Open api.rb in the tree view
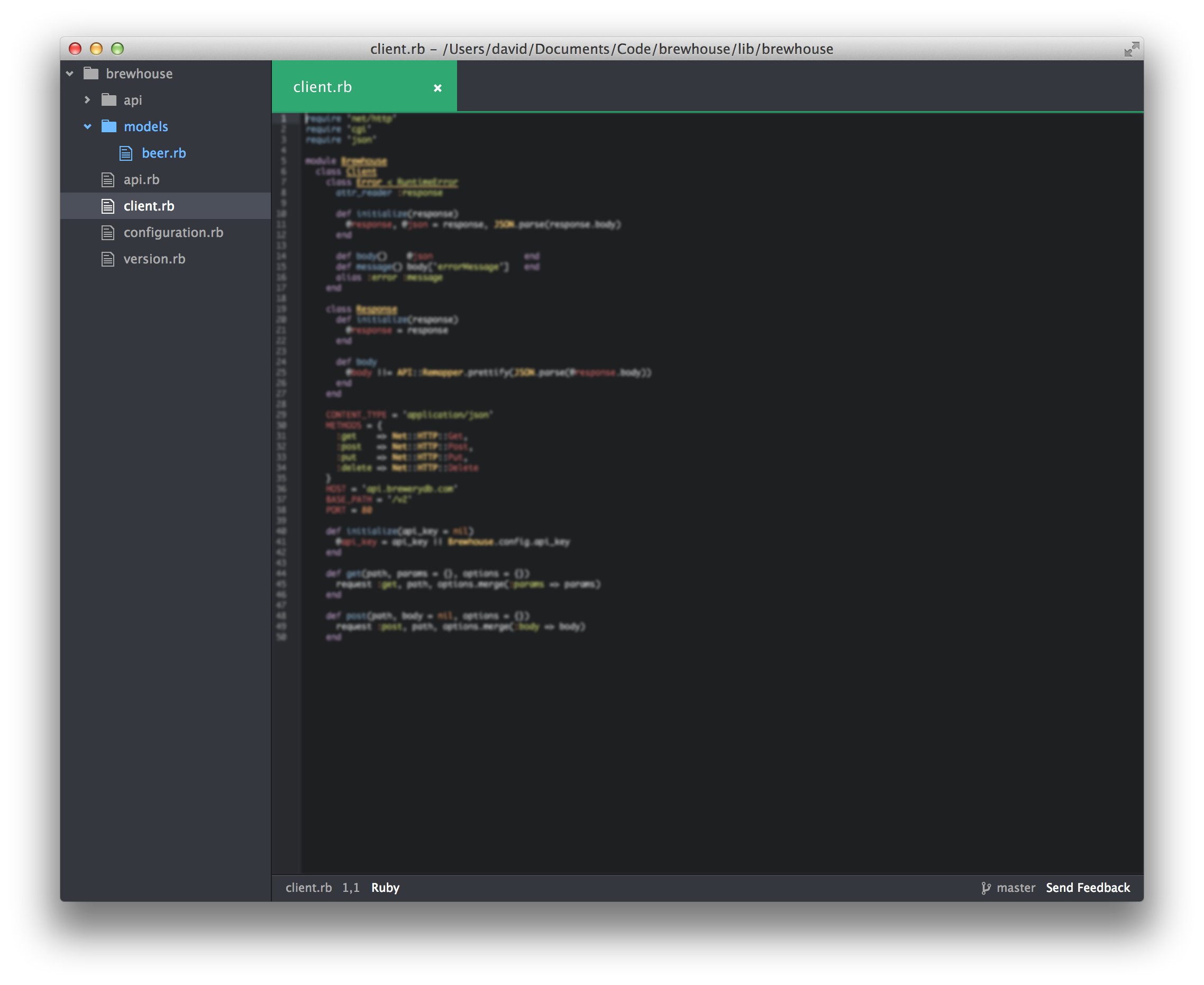The height and width of the screenshot is (985, 1204). point(141,180)
